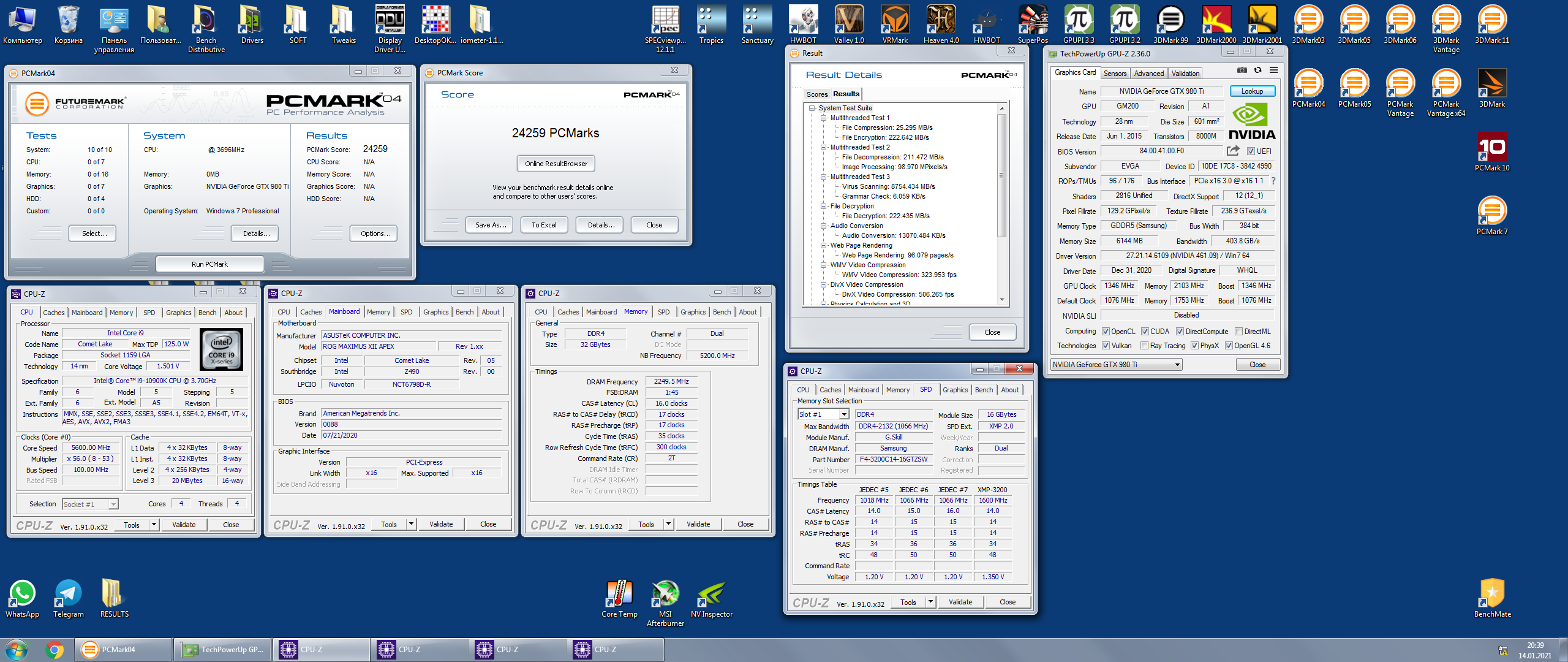The image size is (1568, 662).
Task: Collapse the Multithreaded Test 1 node
Action: click(x=824, y=118)
